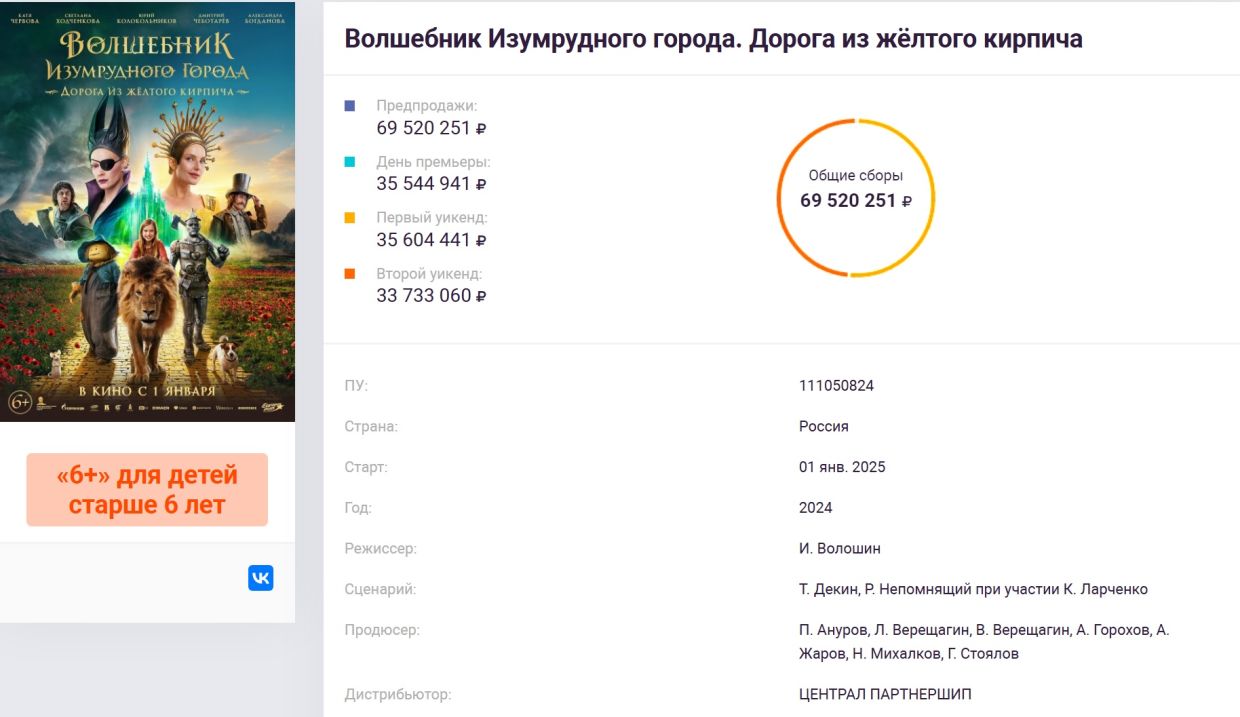Click the screenwriters line with Т. Декин

973,589
